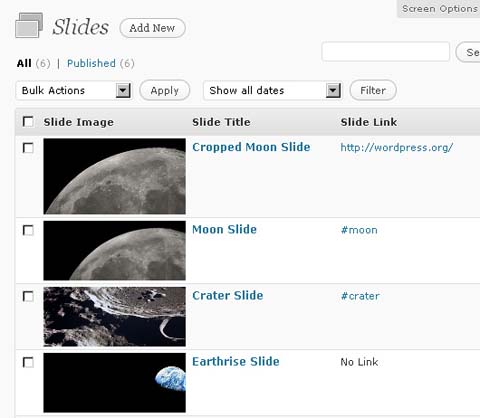Focus the slides search input field
Screen dimensions: 480x418
[x=386, y=52]
